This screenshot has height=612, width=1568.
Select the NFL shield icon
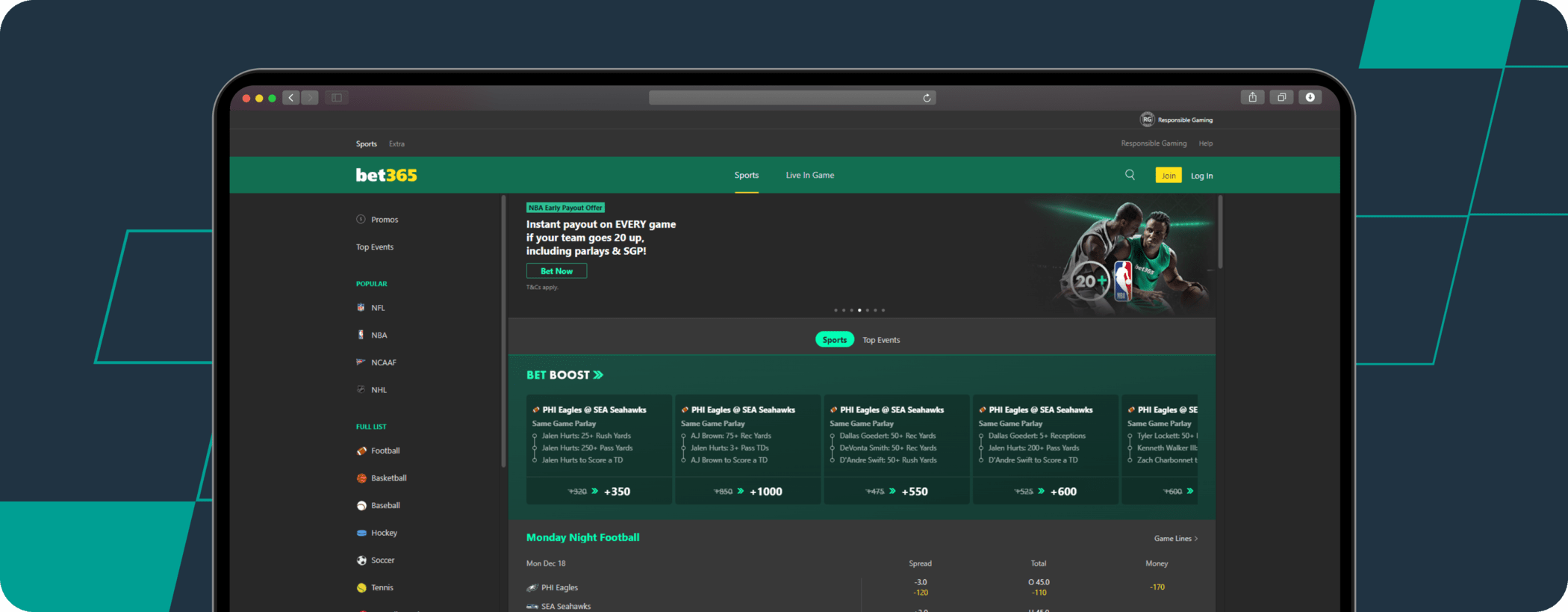(x=361, y=307)
